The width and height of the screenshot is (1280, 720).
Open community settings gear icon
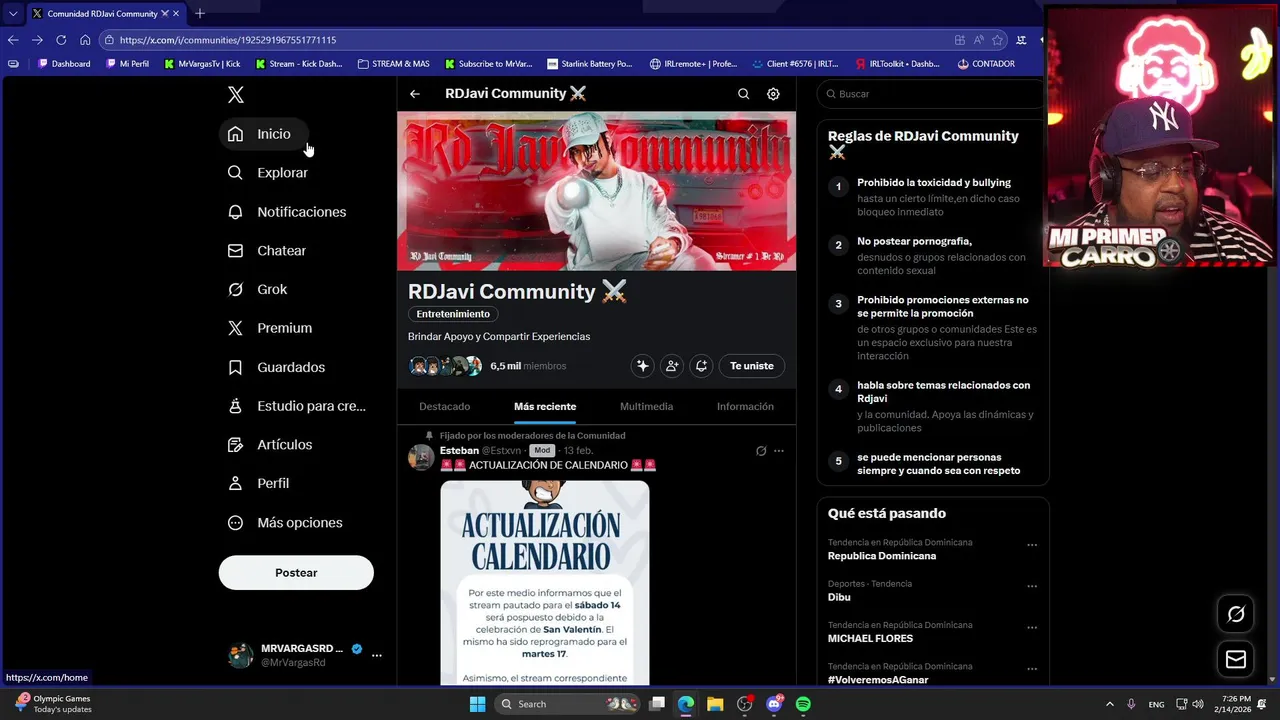pos(773,94)
